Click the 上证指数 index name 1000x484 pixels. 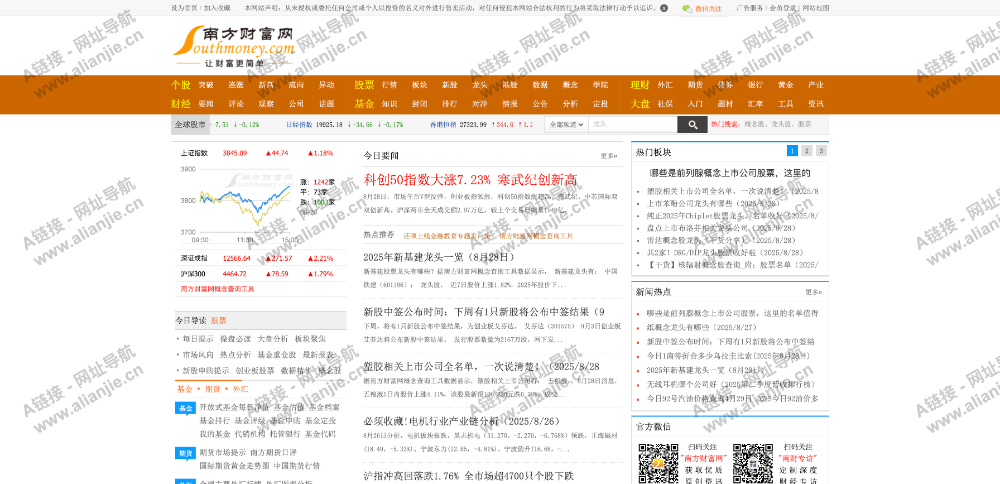(x=195, y=153)
